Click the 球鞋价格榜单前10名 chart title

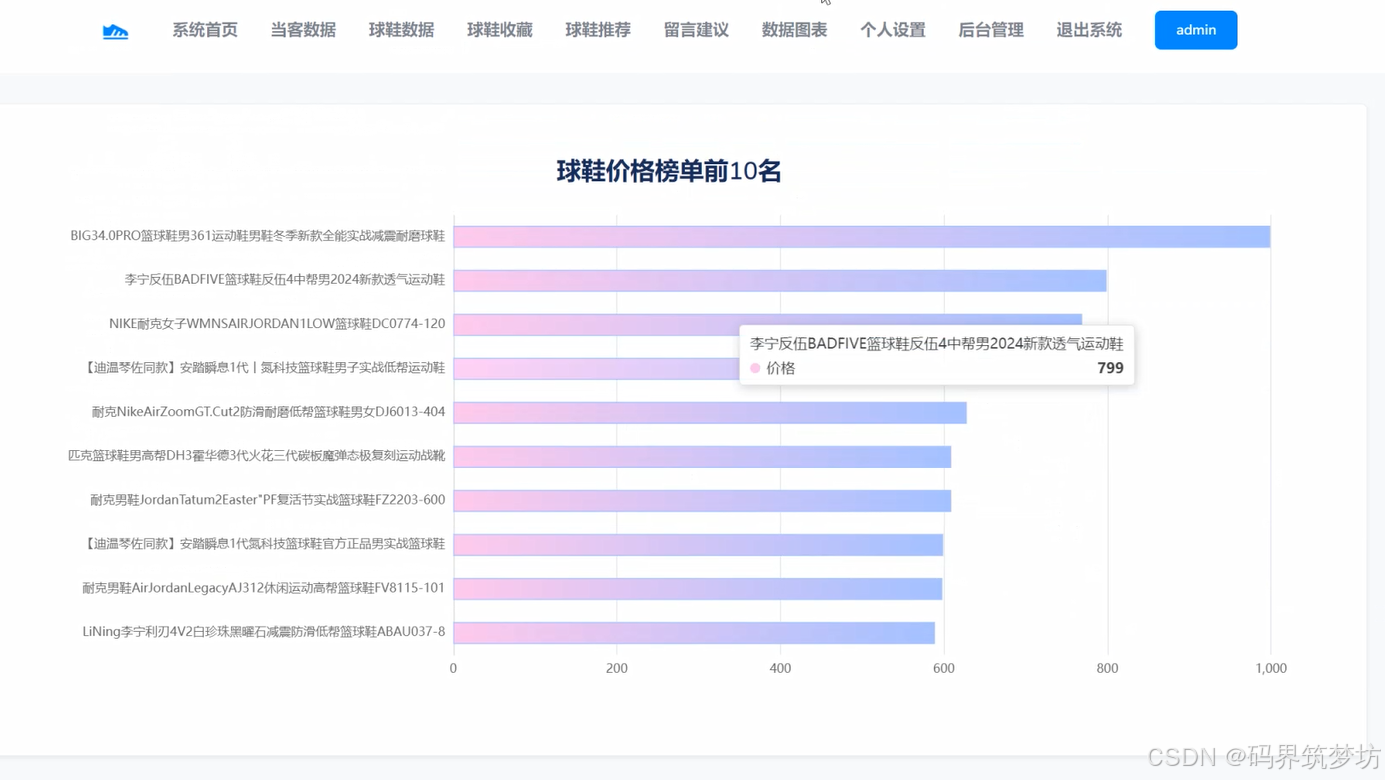coord(669,171)
